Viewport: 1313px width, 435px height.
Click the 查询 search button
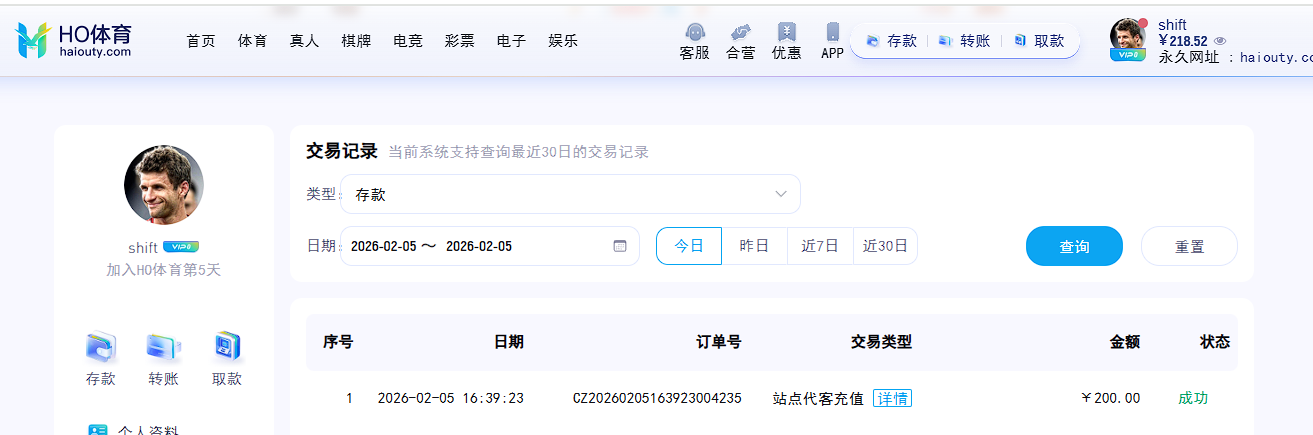click(x=1074, y=246)
